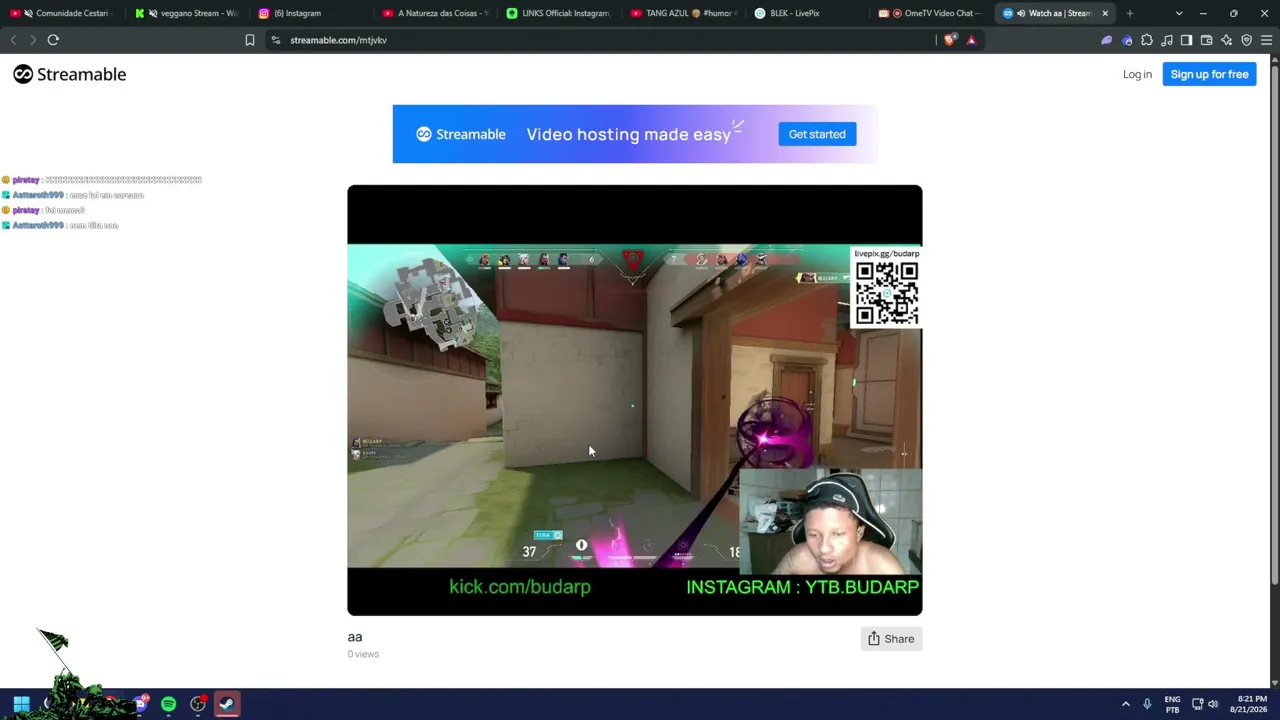The height and width of the screenshot is (720, 1280).
Task: Open the network status icon in the tray
Action: 1197,704
